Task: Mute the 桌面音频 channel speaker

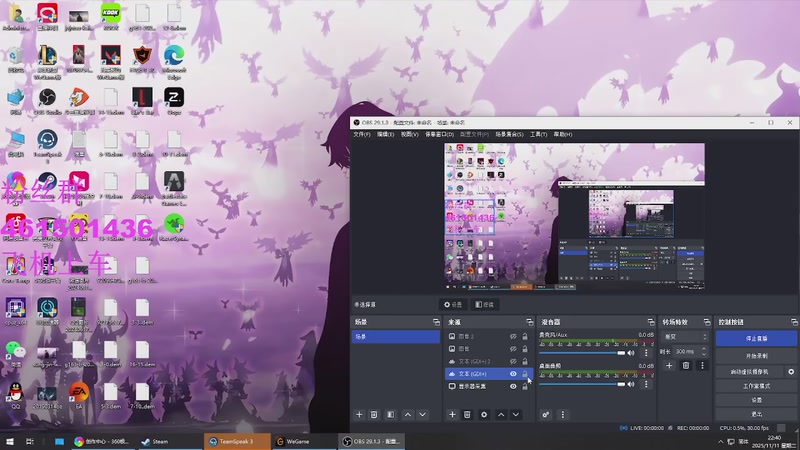Action: (x=631, y=384)
